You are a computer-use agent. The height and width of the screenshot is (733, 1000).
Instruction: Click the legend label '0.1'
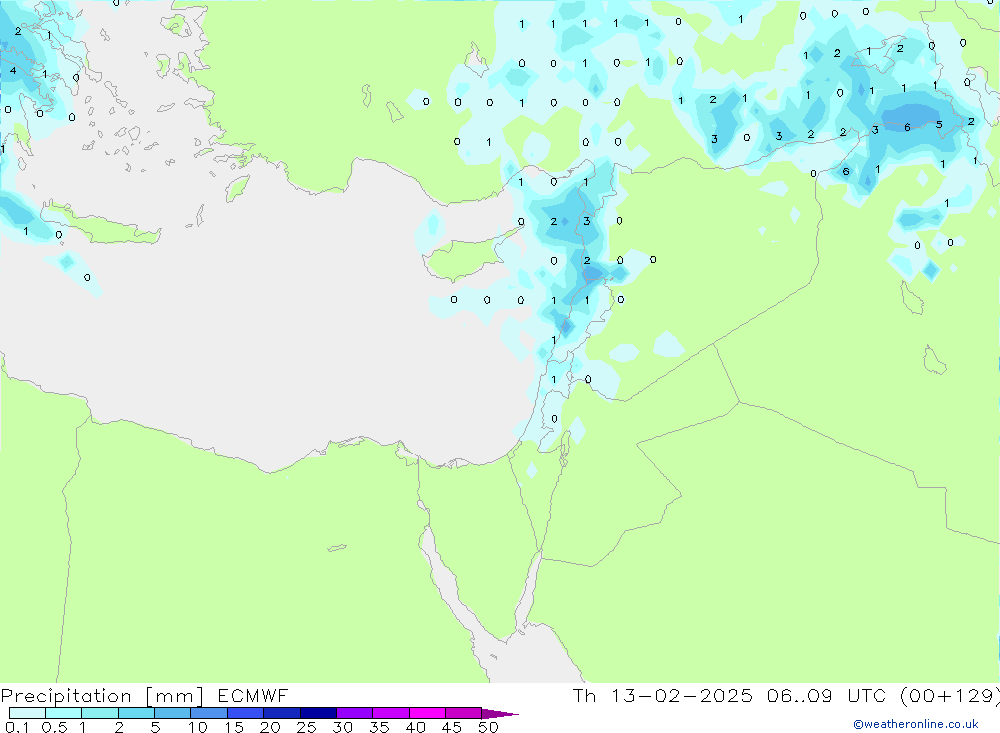(x=17, y=727)
